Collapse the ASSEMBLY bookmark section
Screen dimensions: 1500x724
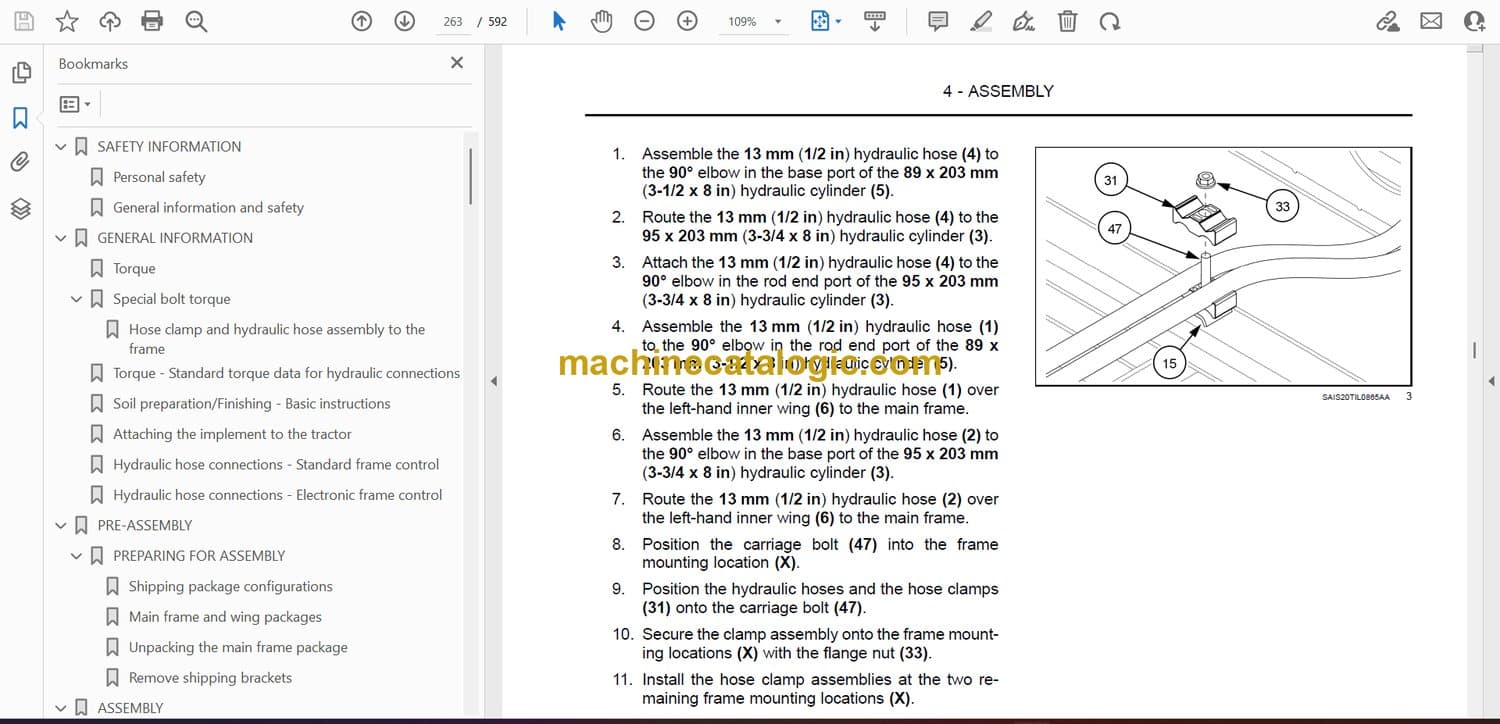click(61, 708)
